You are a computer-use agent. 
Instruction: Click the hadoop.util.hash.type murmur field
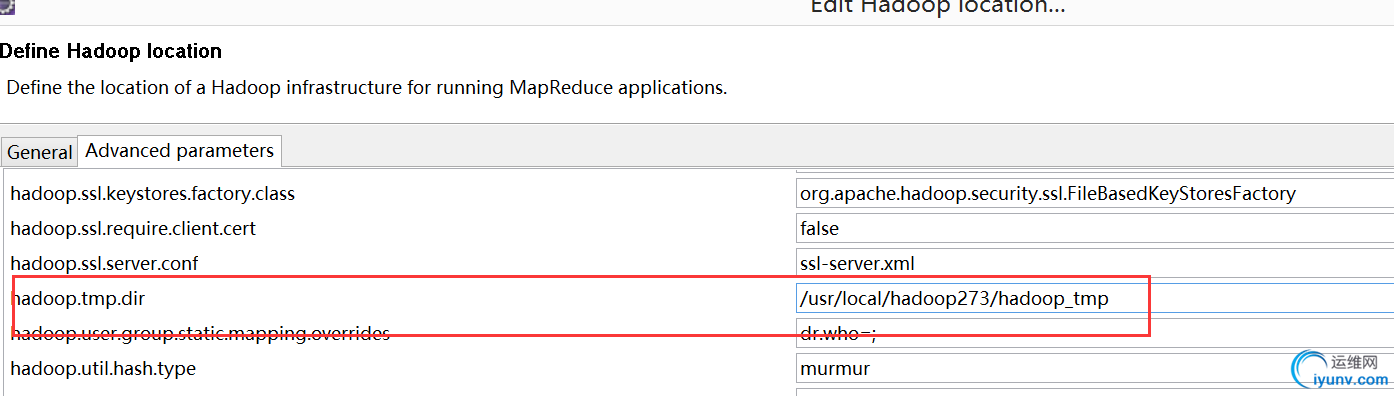[x=1095, y=368]
